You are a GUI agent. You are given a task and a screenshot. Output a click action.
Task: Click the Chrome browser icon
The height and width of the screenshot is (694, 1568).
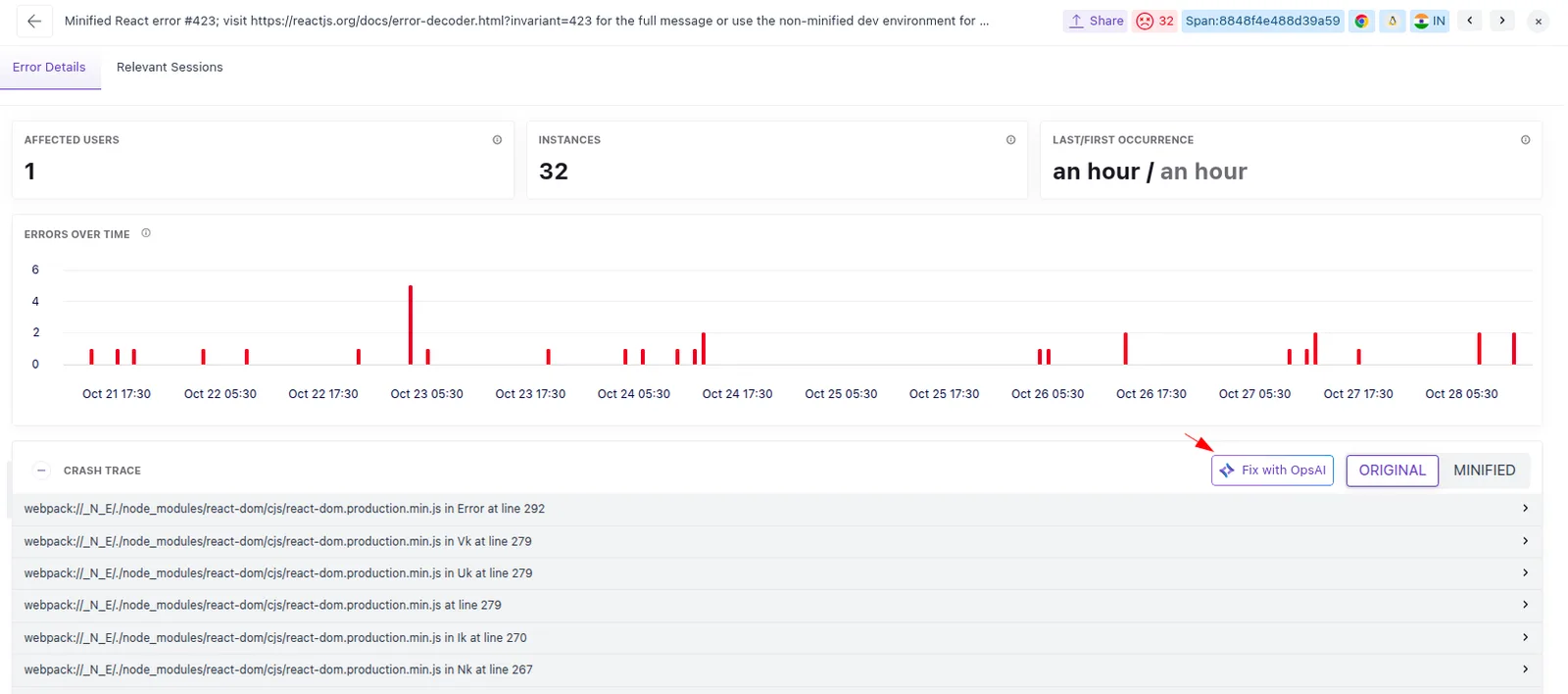pyautogui.click(x=1361, y=21)
